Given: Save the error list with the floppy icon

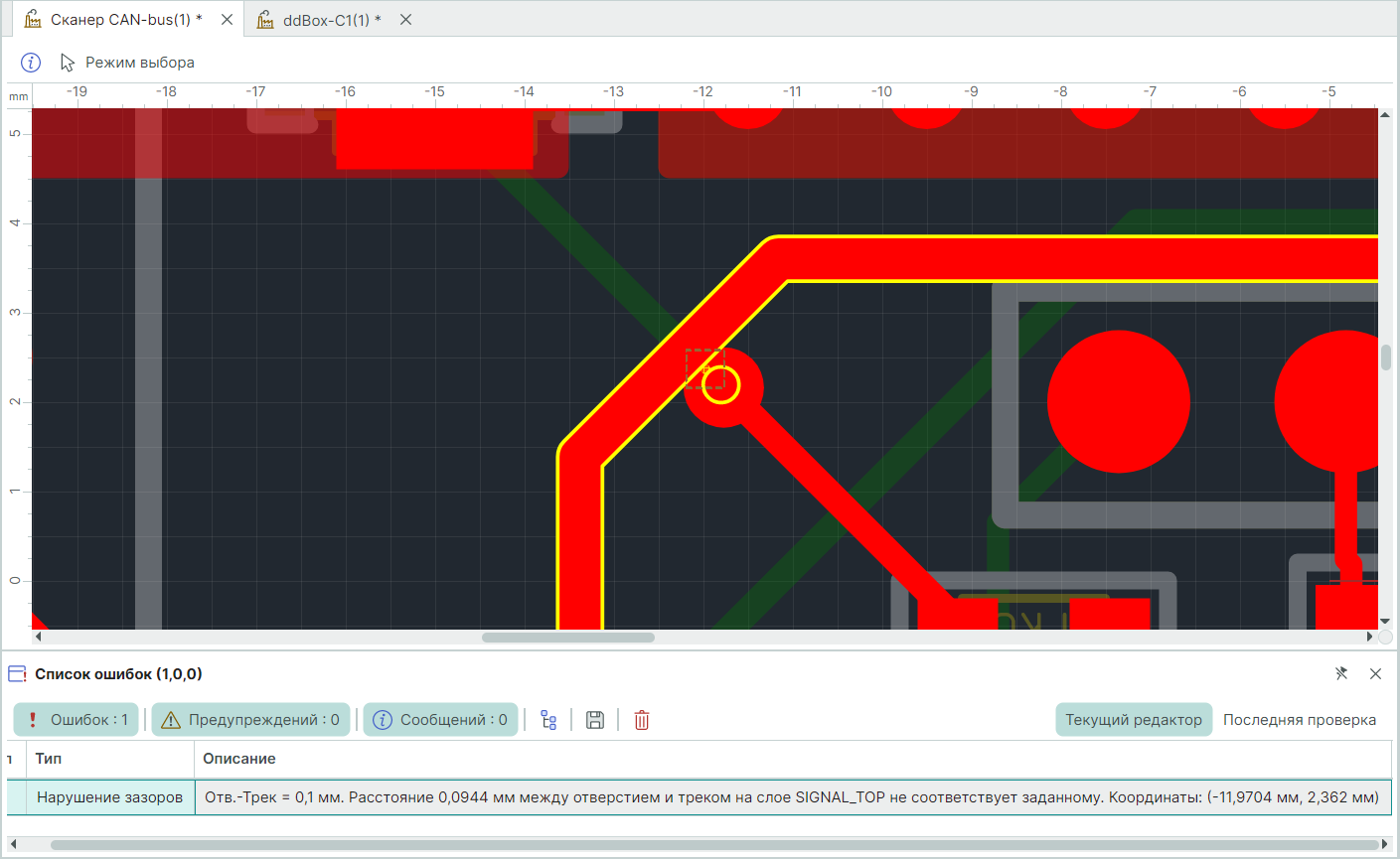Looking at the screenshot, I should [595, 720].
